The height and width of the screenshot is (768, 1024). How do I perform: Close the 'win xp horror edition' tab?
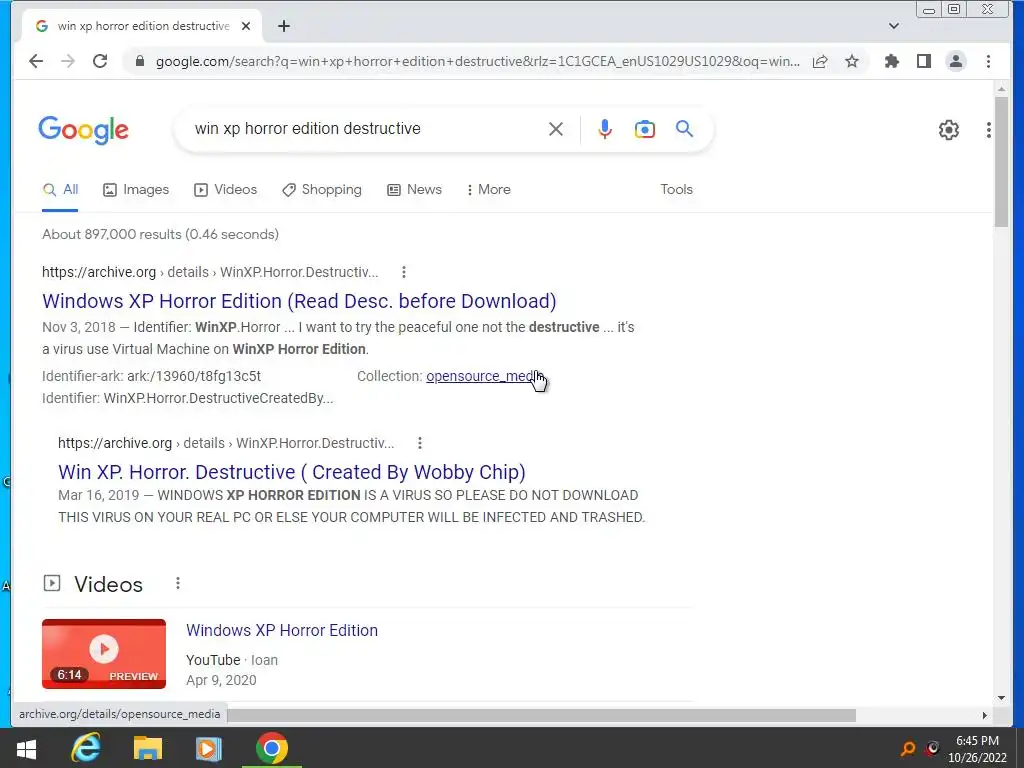(x=246, y=26)
